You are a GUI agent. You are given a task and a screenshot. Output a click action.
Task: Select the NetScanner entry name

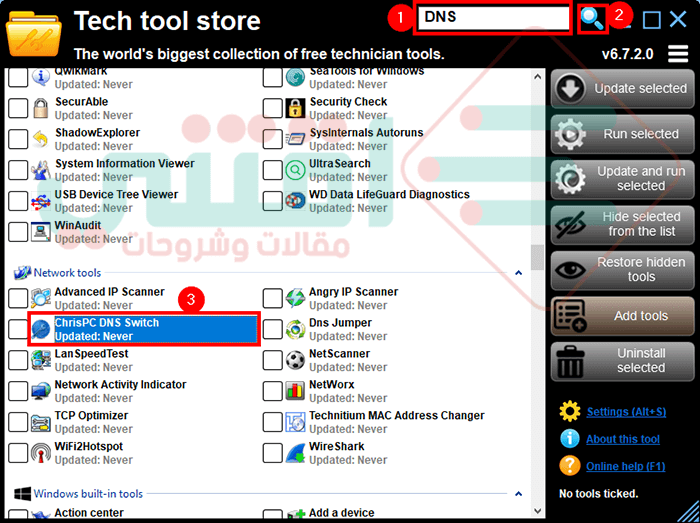(x=339, y=354)
